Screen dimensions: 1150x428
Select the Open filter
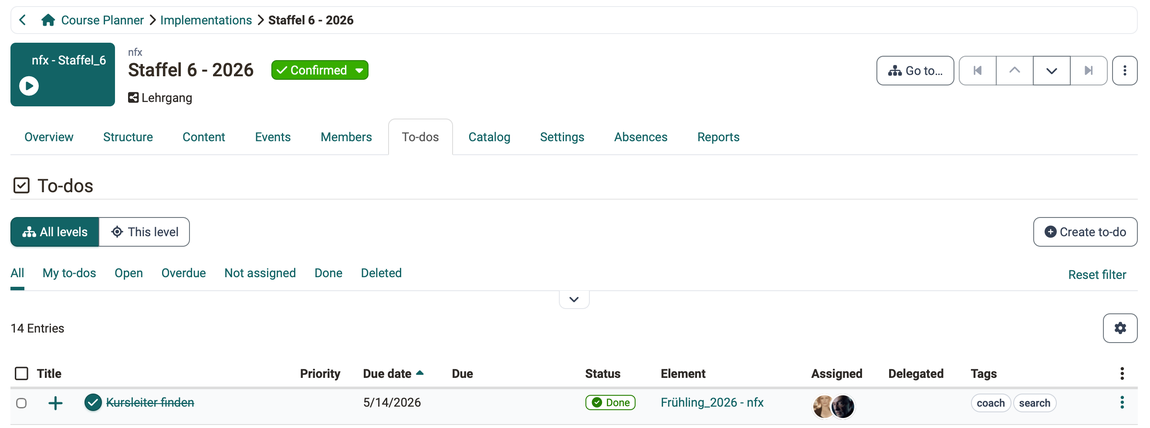(x=128, y=273)
